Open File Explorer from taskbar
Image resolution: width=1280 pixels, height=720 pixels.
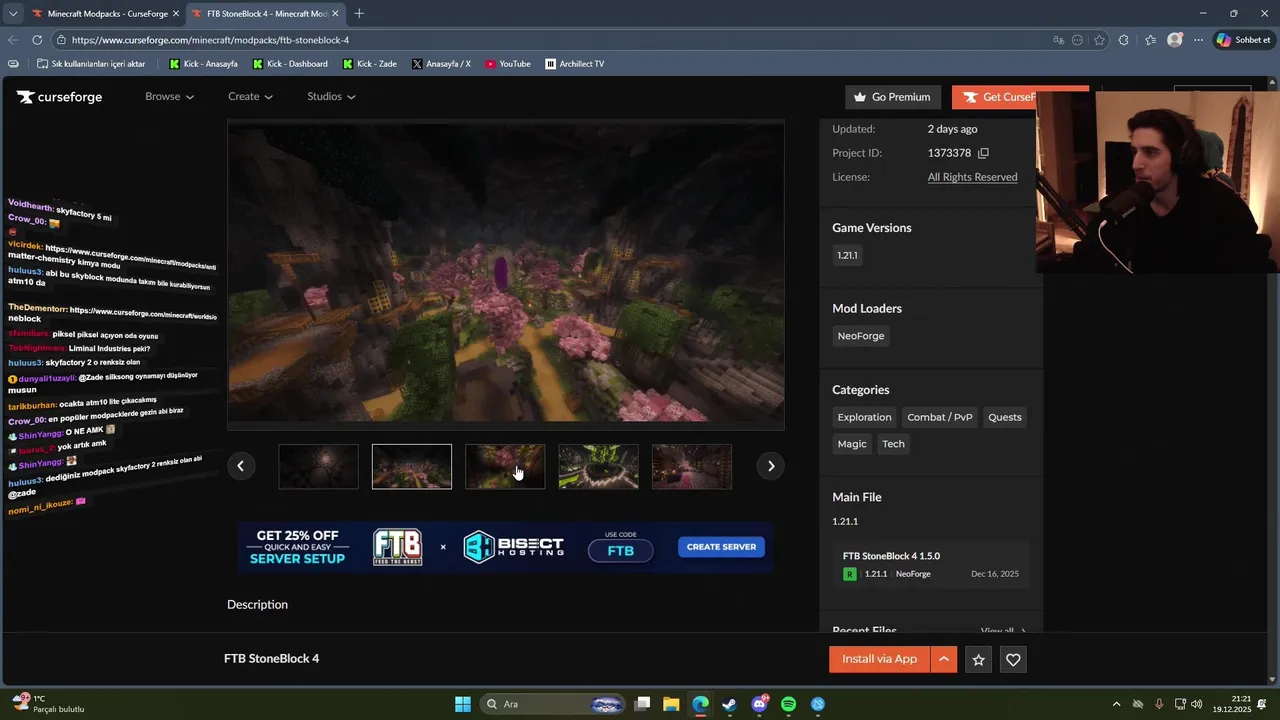[x=671, y=704]
